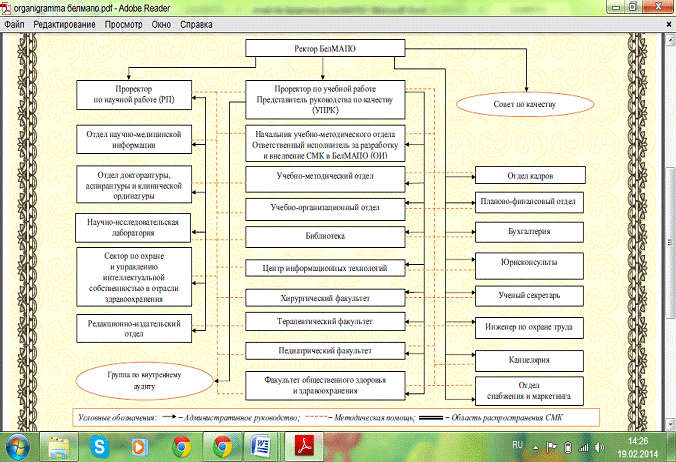676x462 pixels.
Task: Open Windows Explorer from the taskbar
Action: (x=61, y=445)
